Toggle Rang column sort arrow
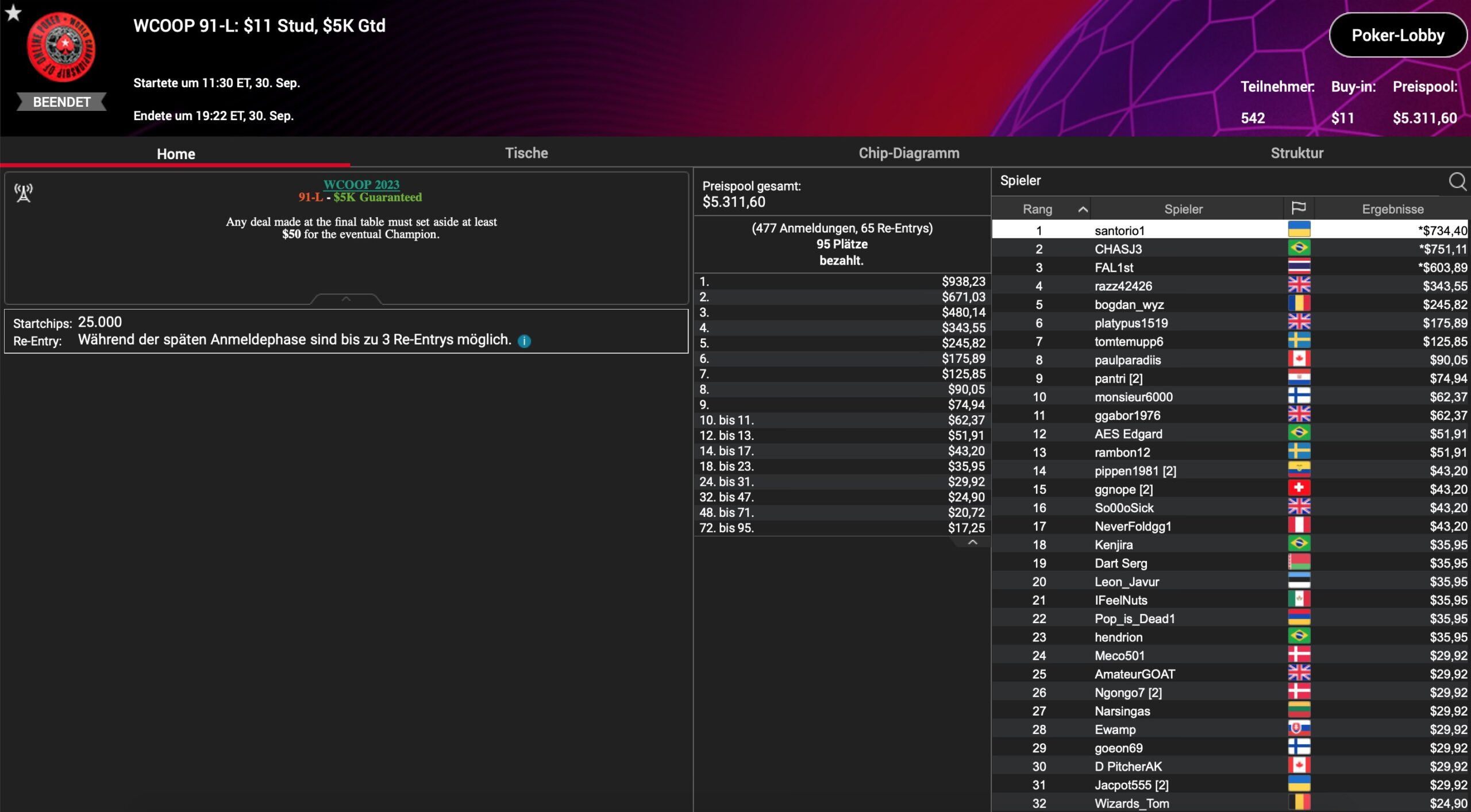 (1083, 209)
